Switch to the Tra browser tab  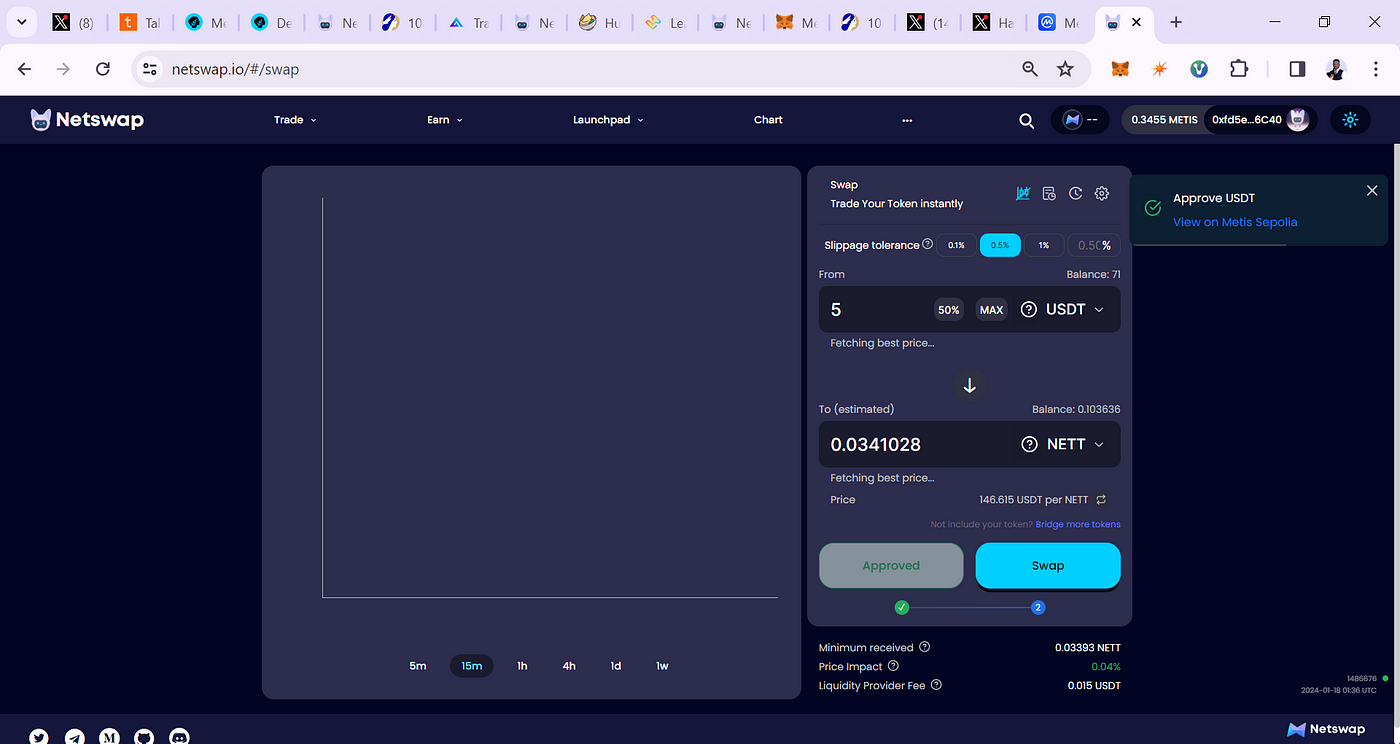click(x=469, y=22)
